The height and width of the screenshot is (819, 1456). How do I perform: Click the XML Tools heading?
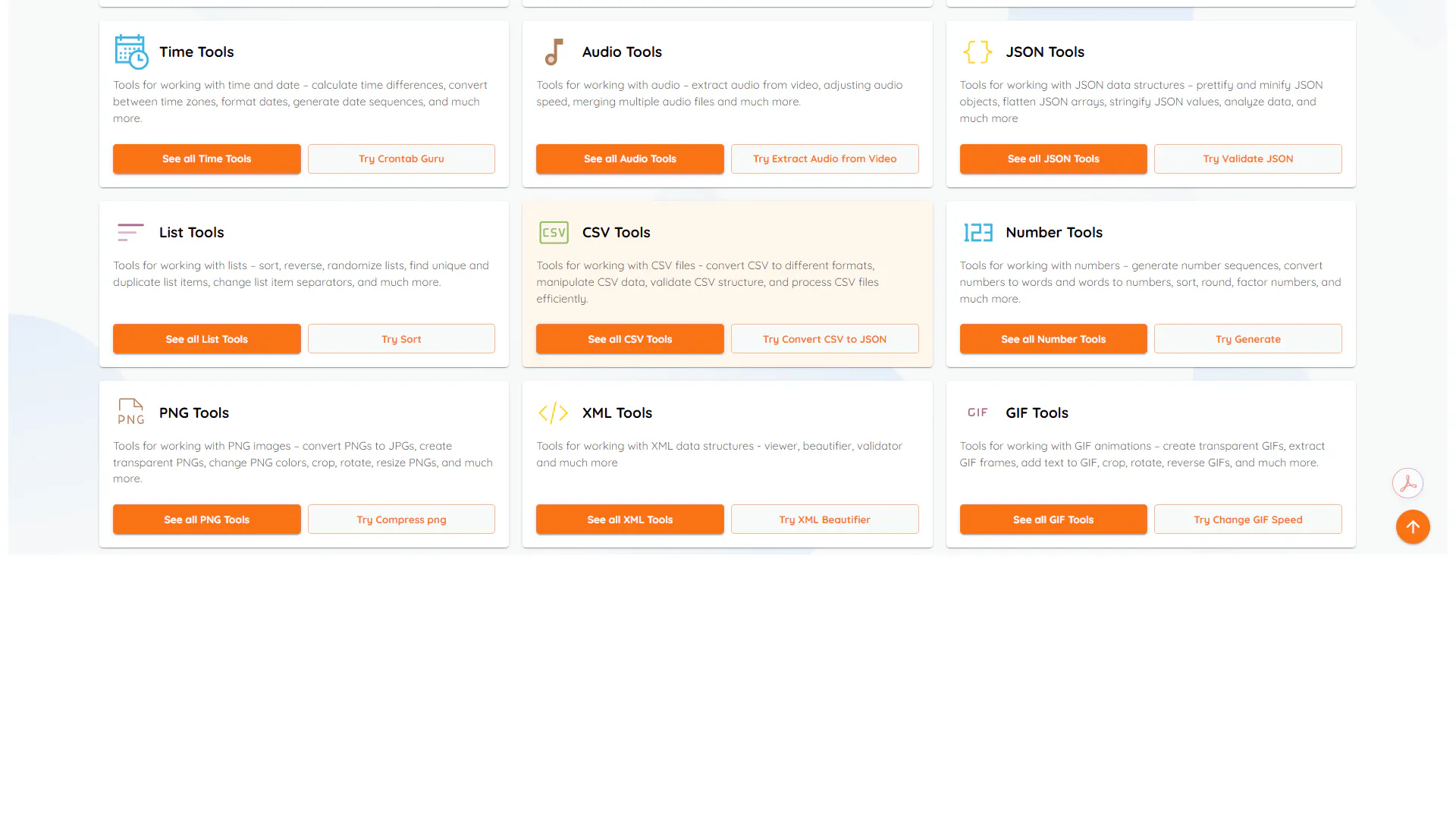617,413
